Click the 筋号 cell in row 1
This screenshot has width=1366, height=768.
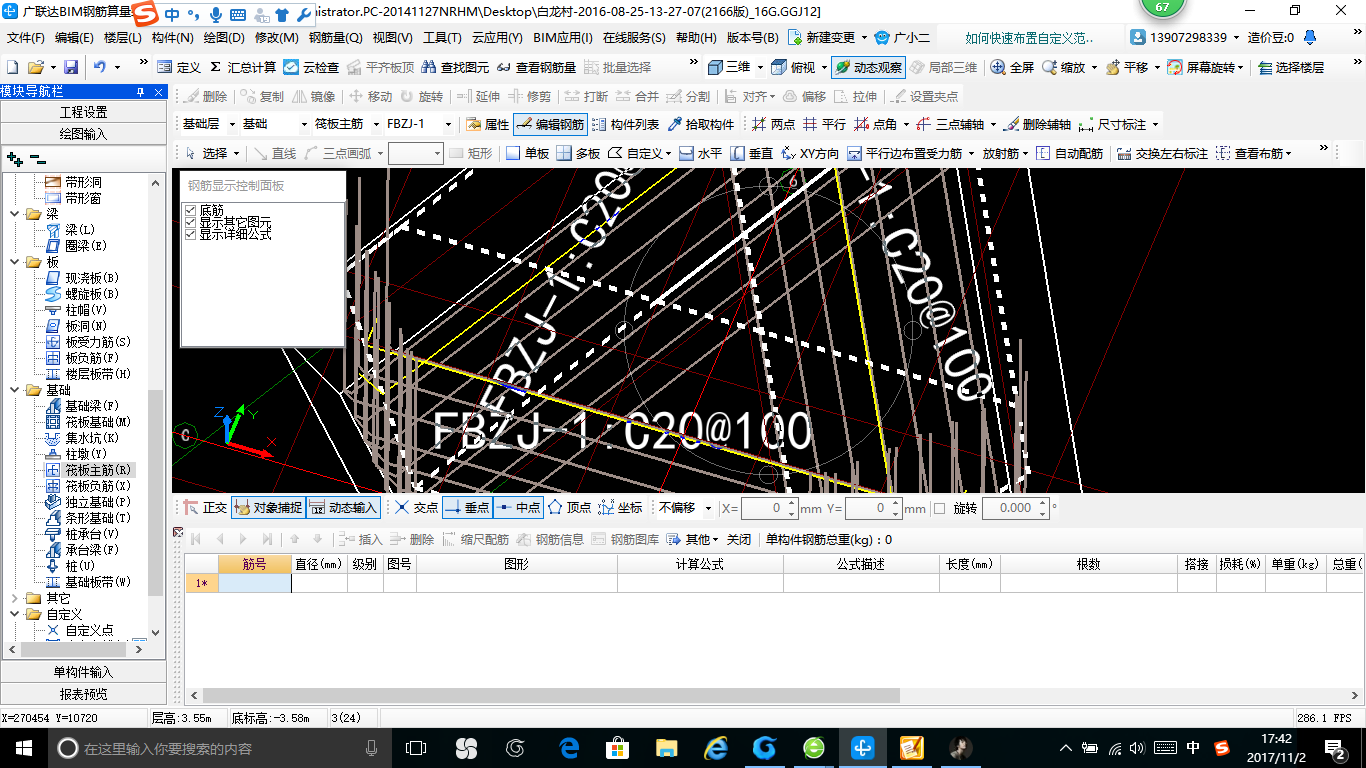(x=255, y=583)
